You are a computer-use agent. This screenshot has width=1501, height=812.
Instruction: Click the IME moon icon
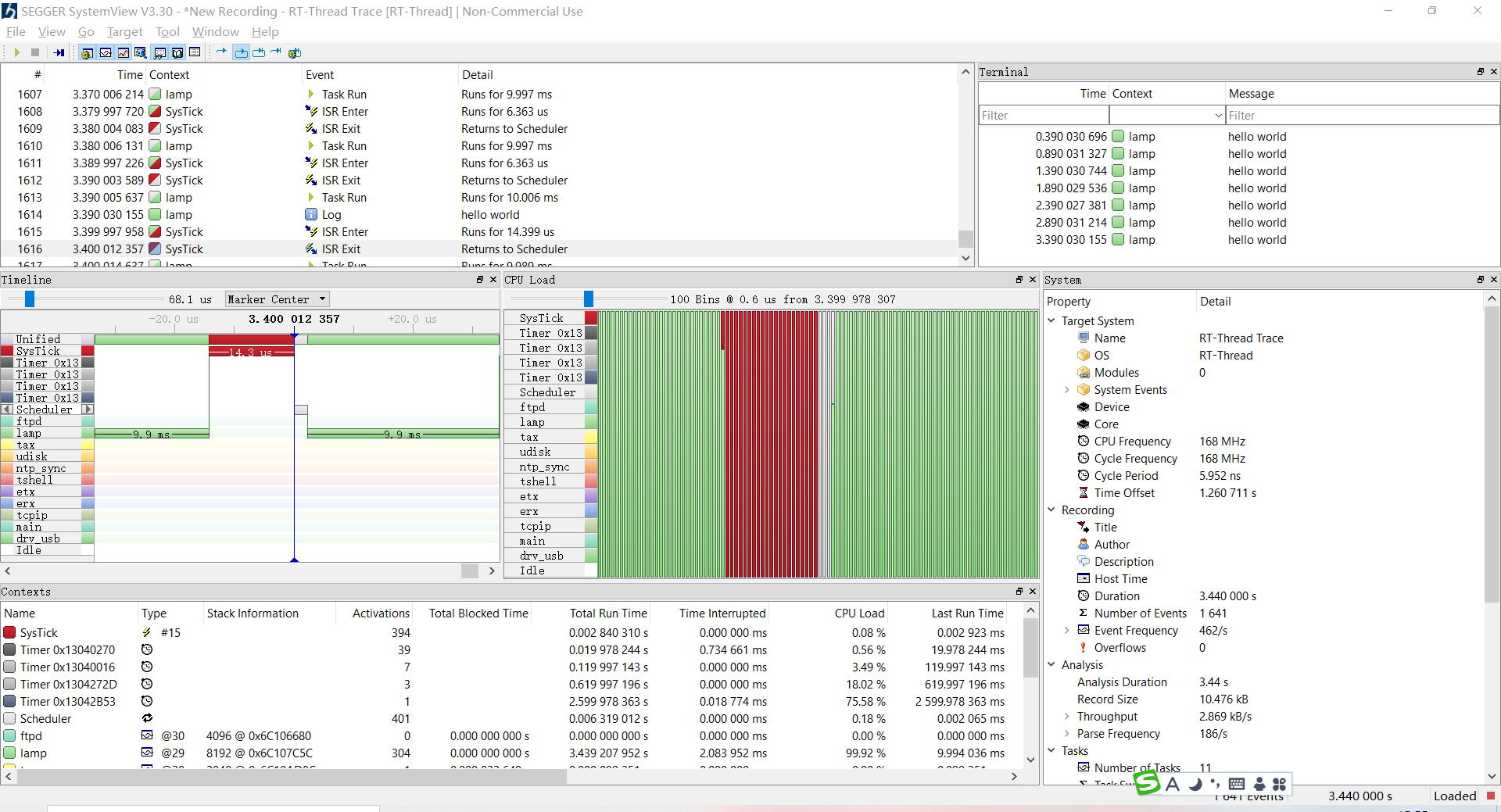click(1195, 784)
